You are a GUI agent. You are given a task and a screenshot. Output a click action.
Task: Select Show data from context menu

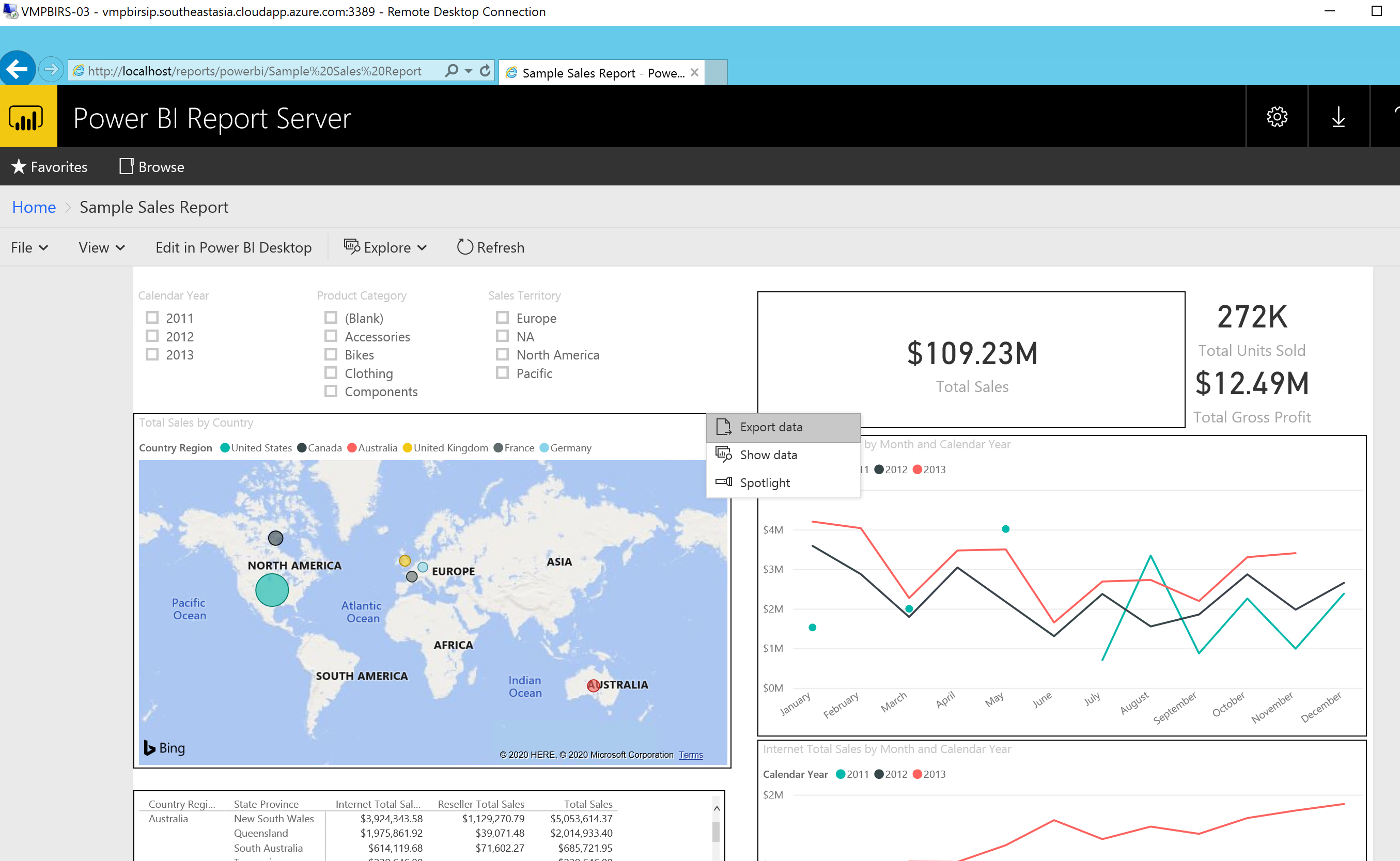coord(783,455)
